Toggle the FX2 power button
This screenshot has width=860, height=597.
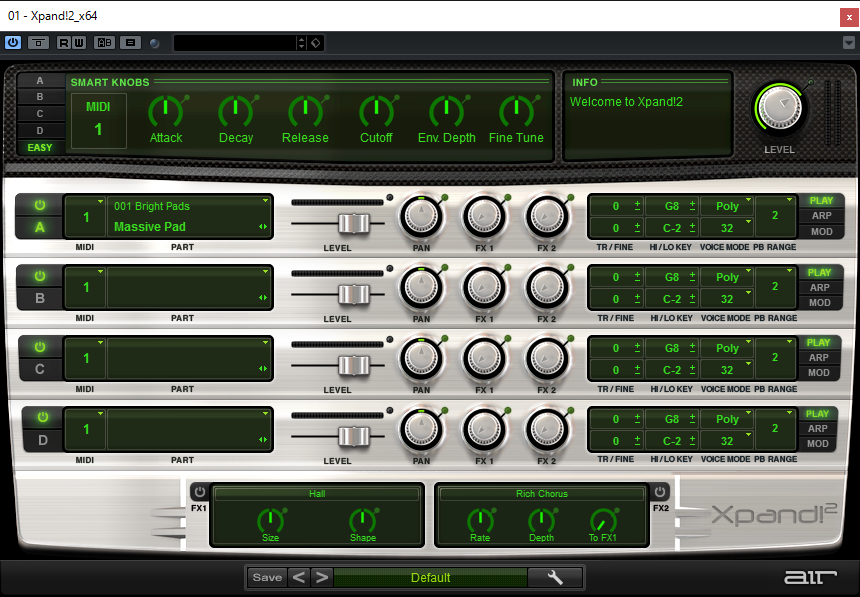pyautogui.click(x=660, y=492)
